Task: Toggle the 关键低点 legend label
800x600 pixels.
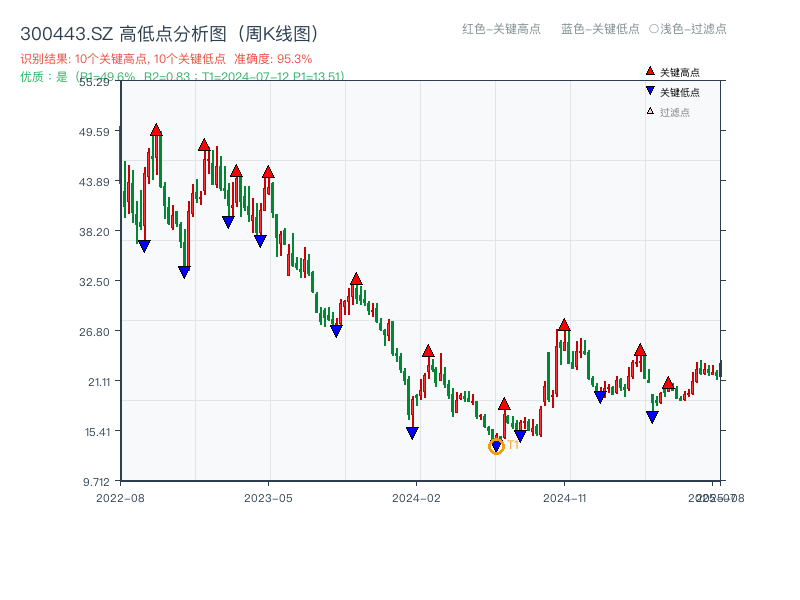Action: tap(680, 92)
